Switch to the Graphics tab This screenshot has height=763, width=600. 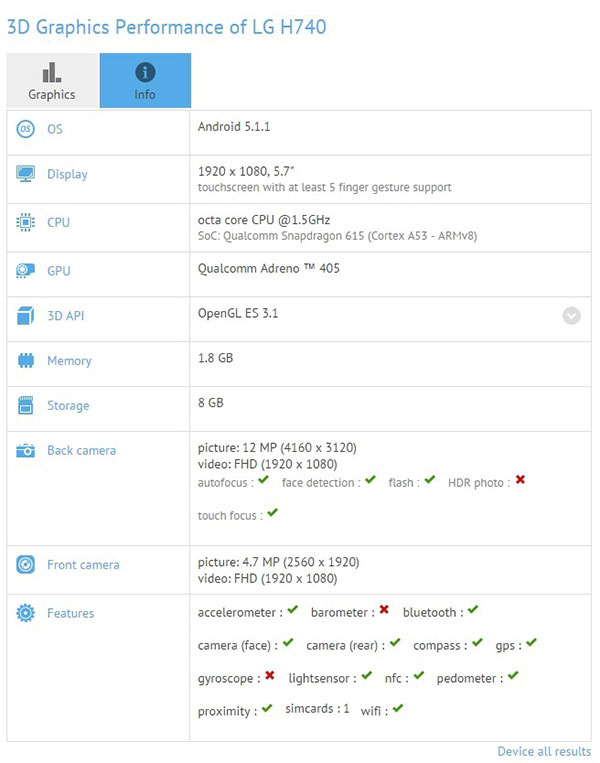point(52,80)
